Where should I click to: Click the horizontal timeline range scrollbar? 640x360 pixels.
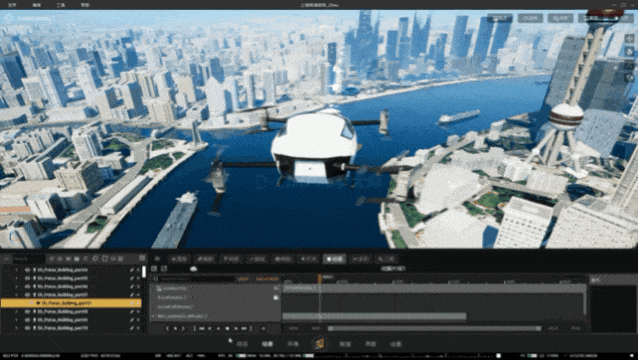coord(434,329)
